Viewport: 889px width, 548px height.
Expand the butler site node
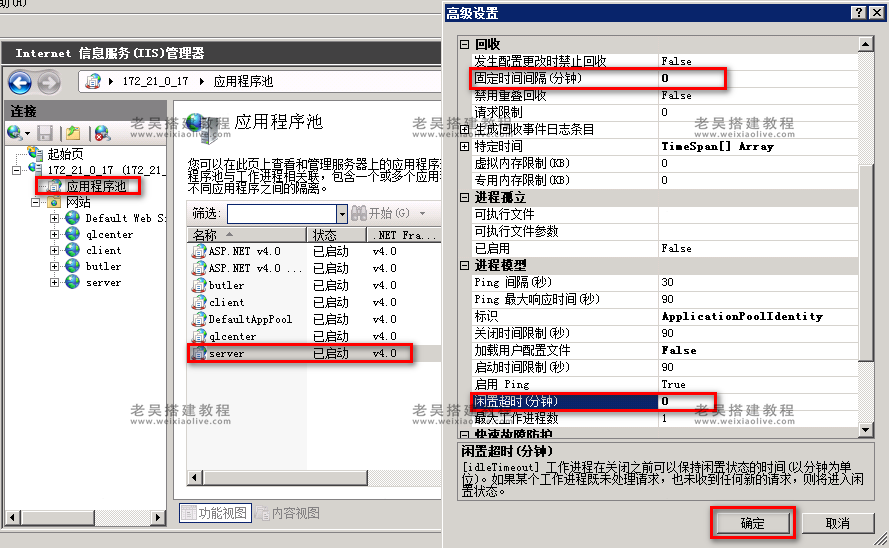[54, 266]
